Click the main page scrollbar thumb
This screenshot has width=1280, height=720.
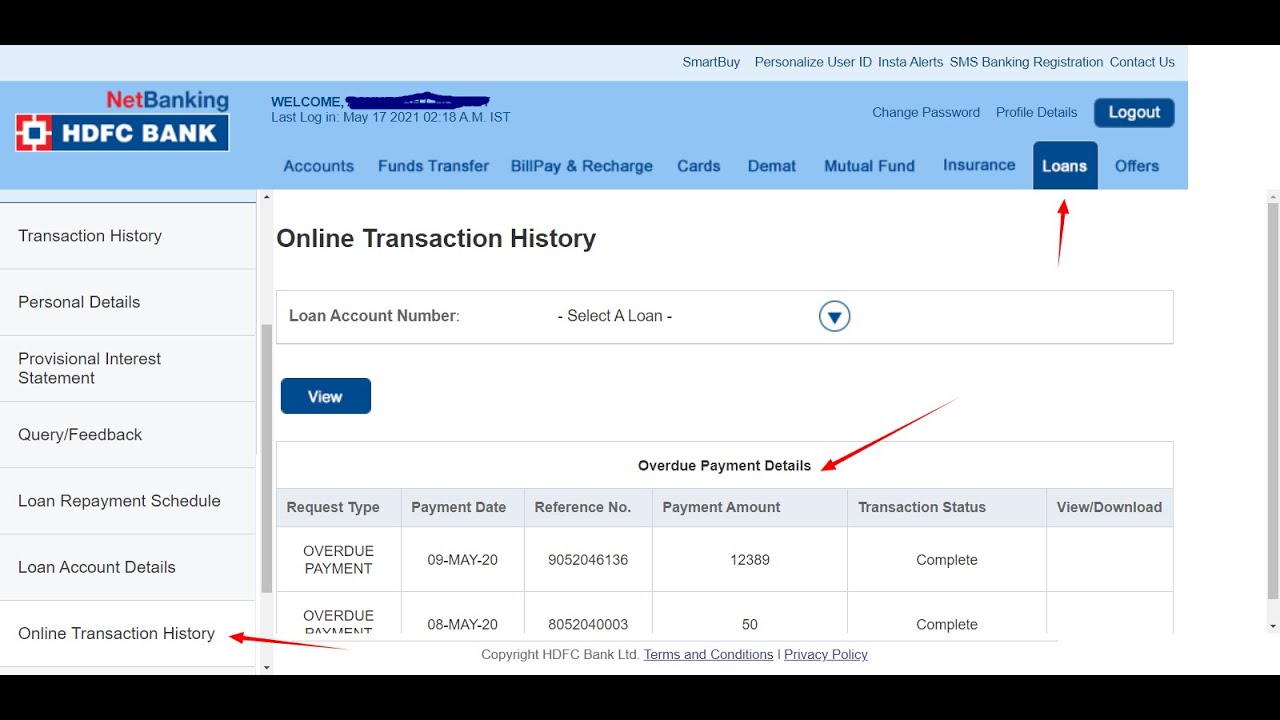(1273, 401)
